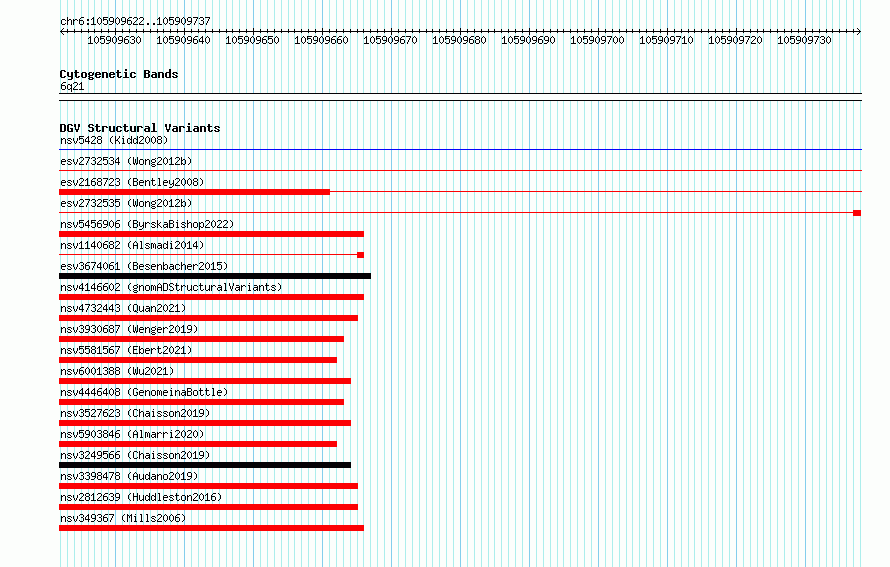Select nsv4732443 (Quan2021) label

[x=123, y=308]
